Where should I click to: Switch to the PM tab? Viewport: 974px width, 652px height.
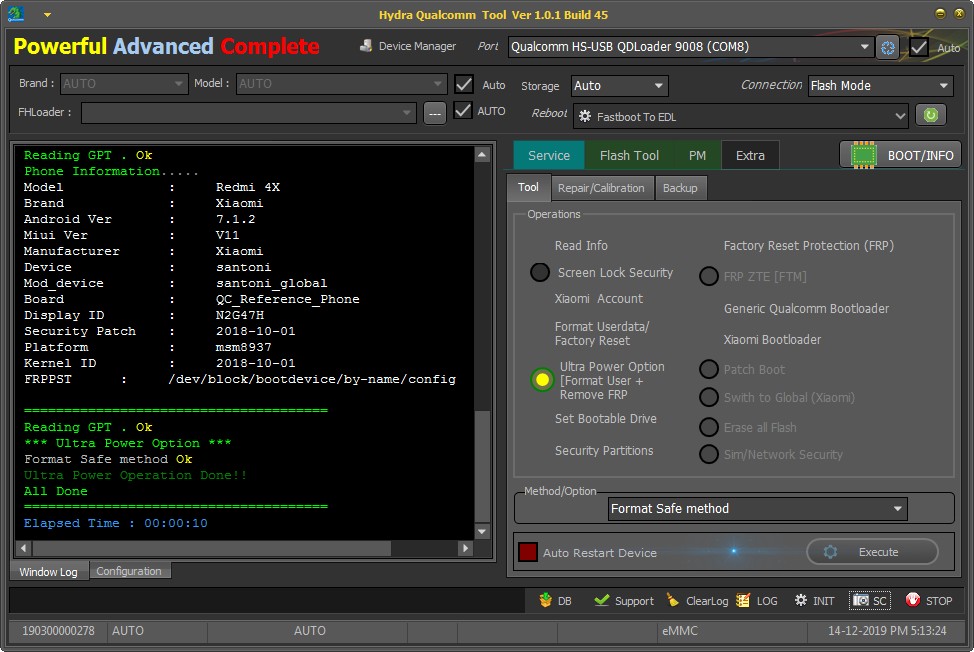click(x=697, y=155)
